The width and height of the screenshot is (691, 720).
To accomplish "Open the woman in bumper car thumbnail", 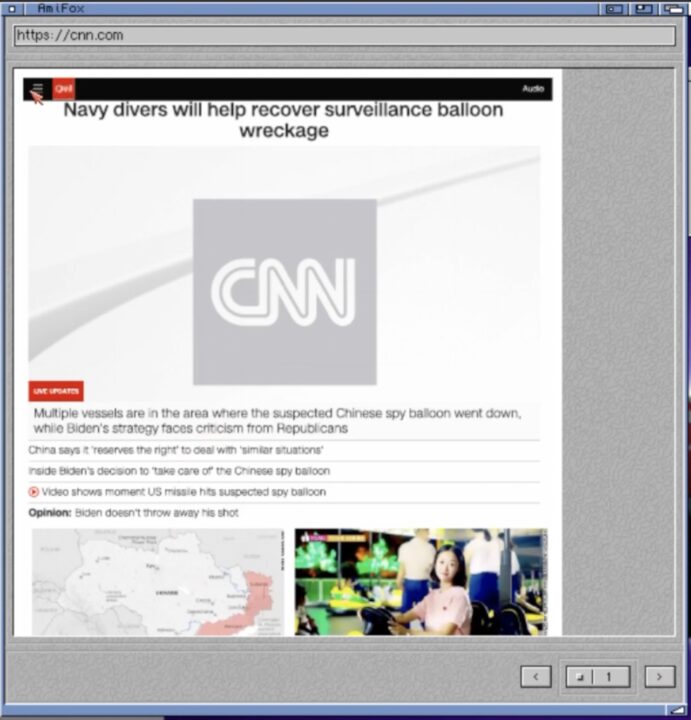I will [421, 582].
